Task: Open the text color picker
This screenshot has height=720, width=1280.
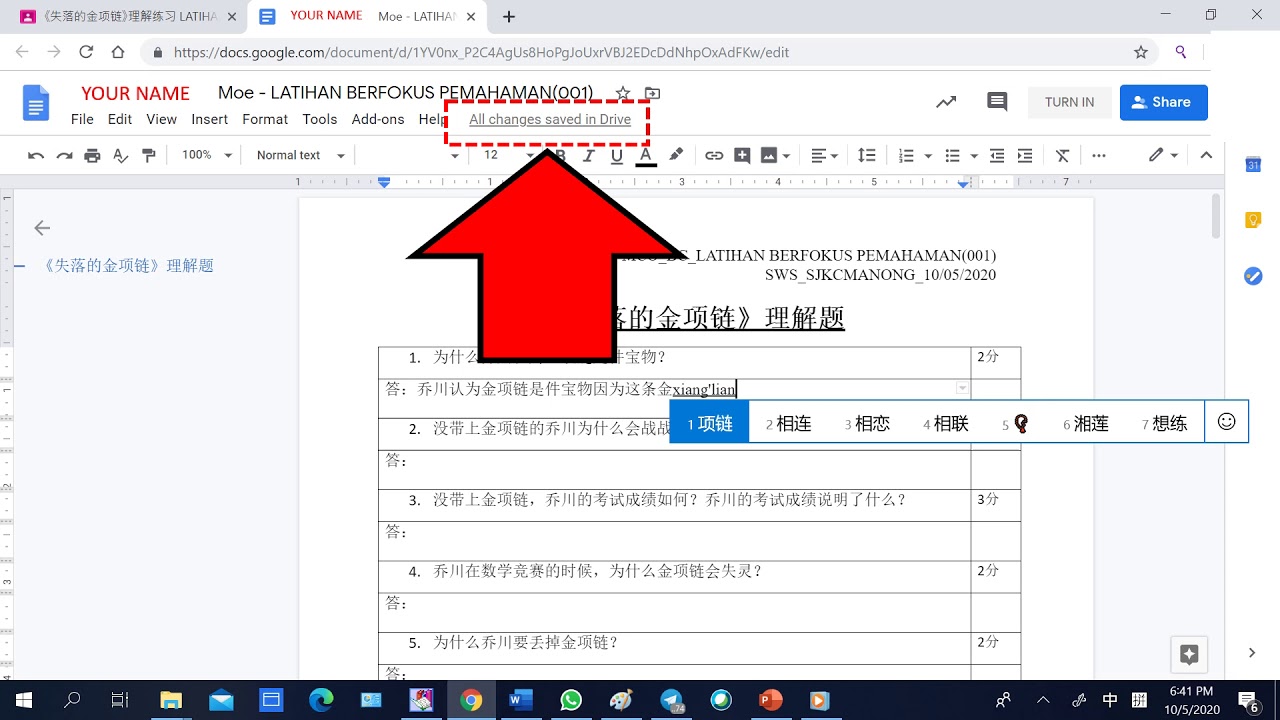Action: coord(645,155)
